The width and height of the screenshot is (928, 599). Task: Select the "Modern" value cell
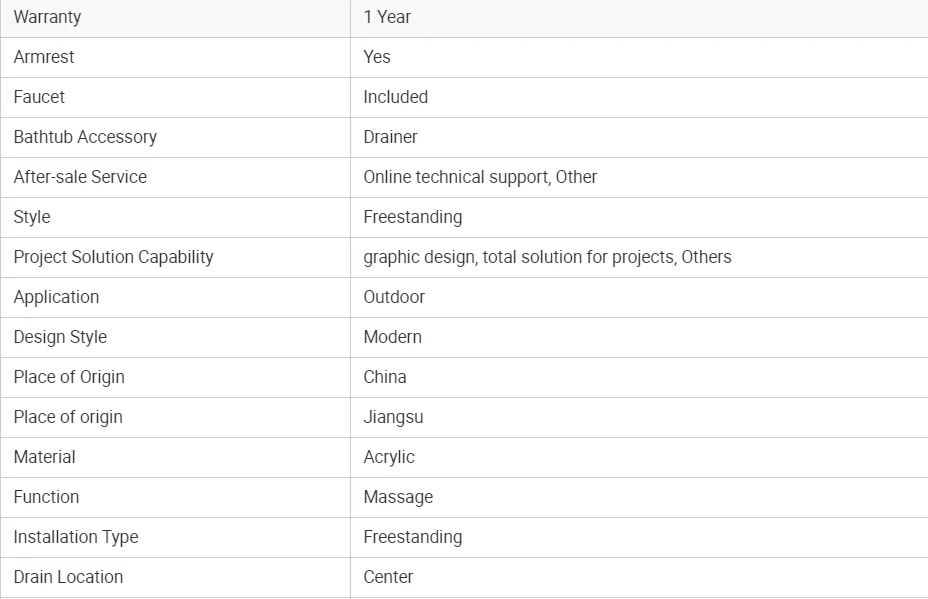click(x=392, y=337)
